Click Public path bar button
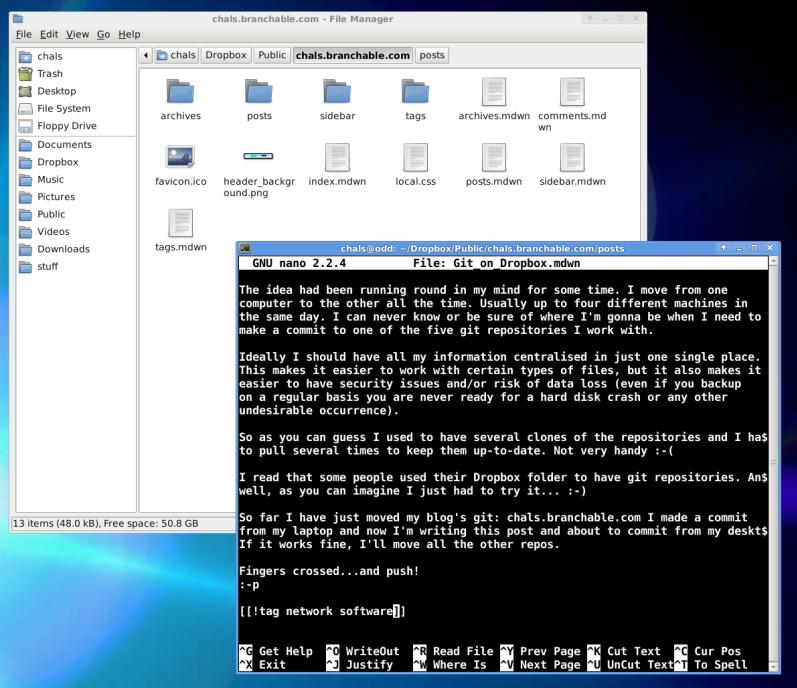Screen dimensions: 797x688 pyautogui.click(x=272, y=55)
